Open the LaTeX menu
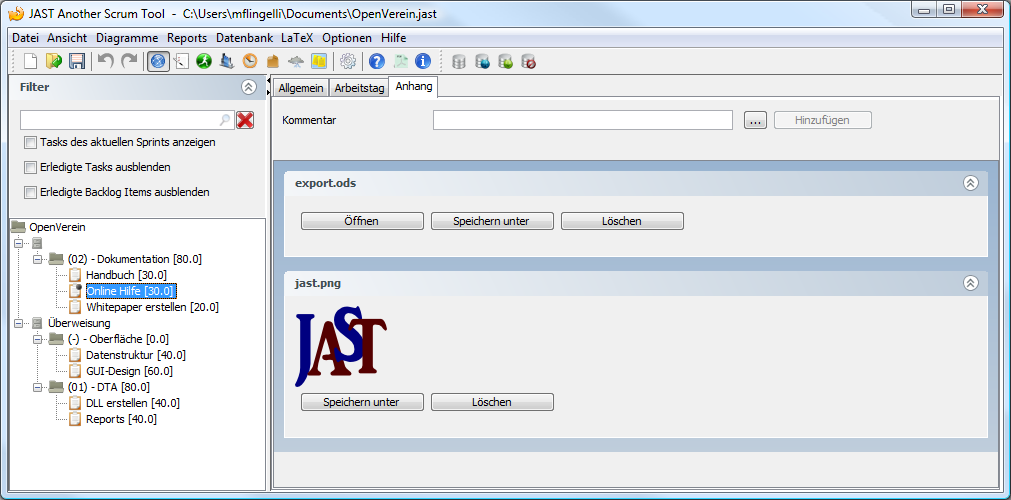1011x500 pixels. [297, 37]
